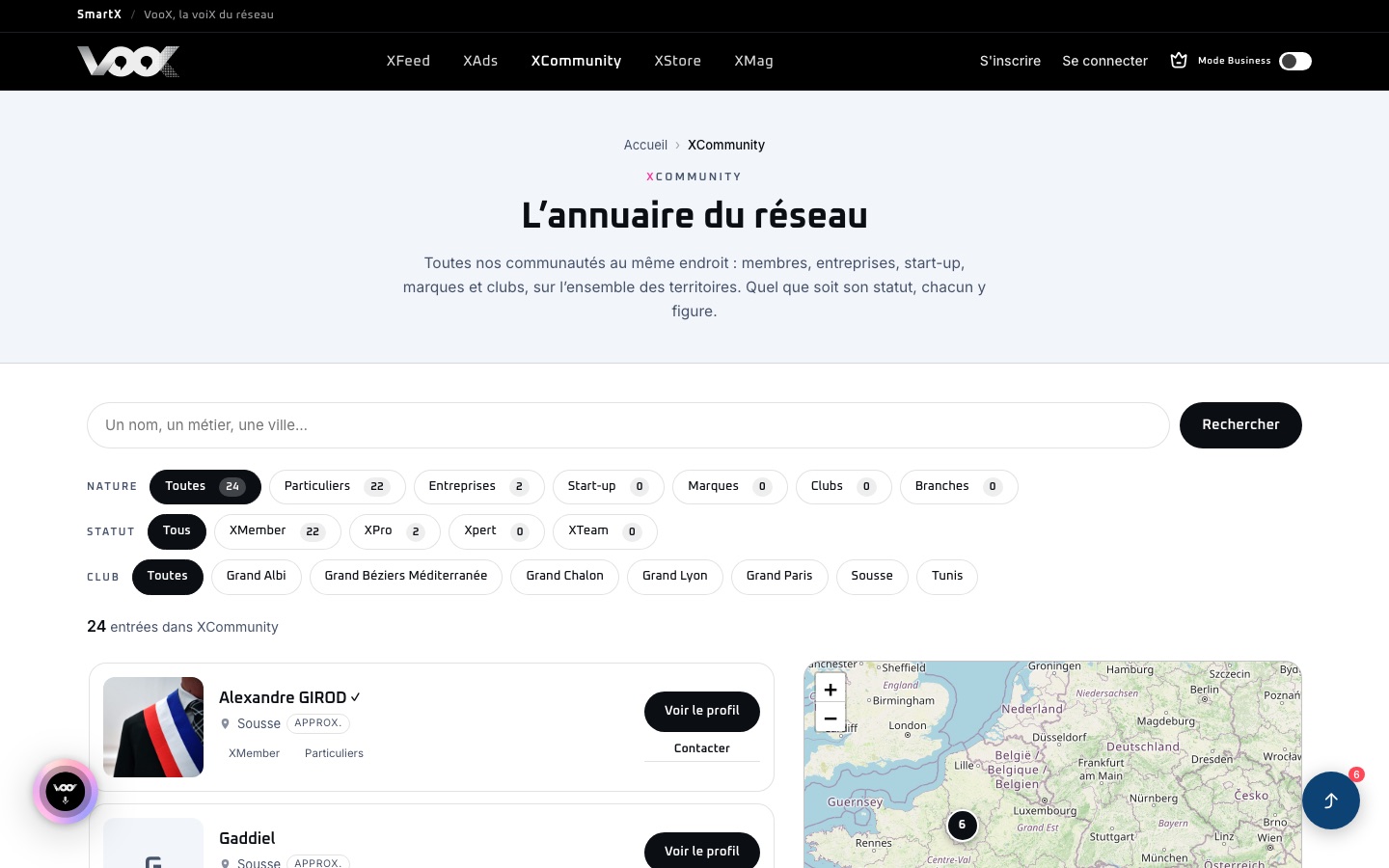Filter by Grand Lyon club

pyautogui.click(x=675, y=577)
